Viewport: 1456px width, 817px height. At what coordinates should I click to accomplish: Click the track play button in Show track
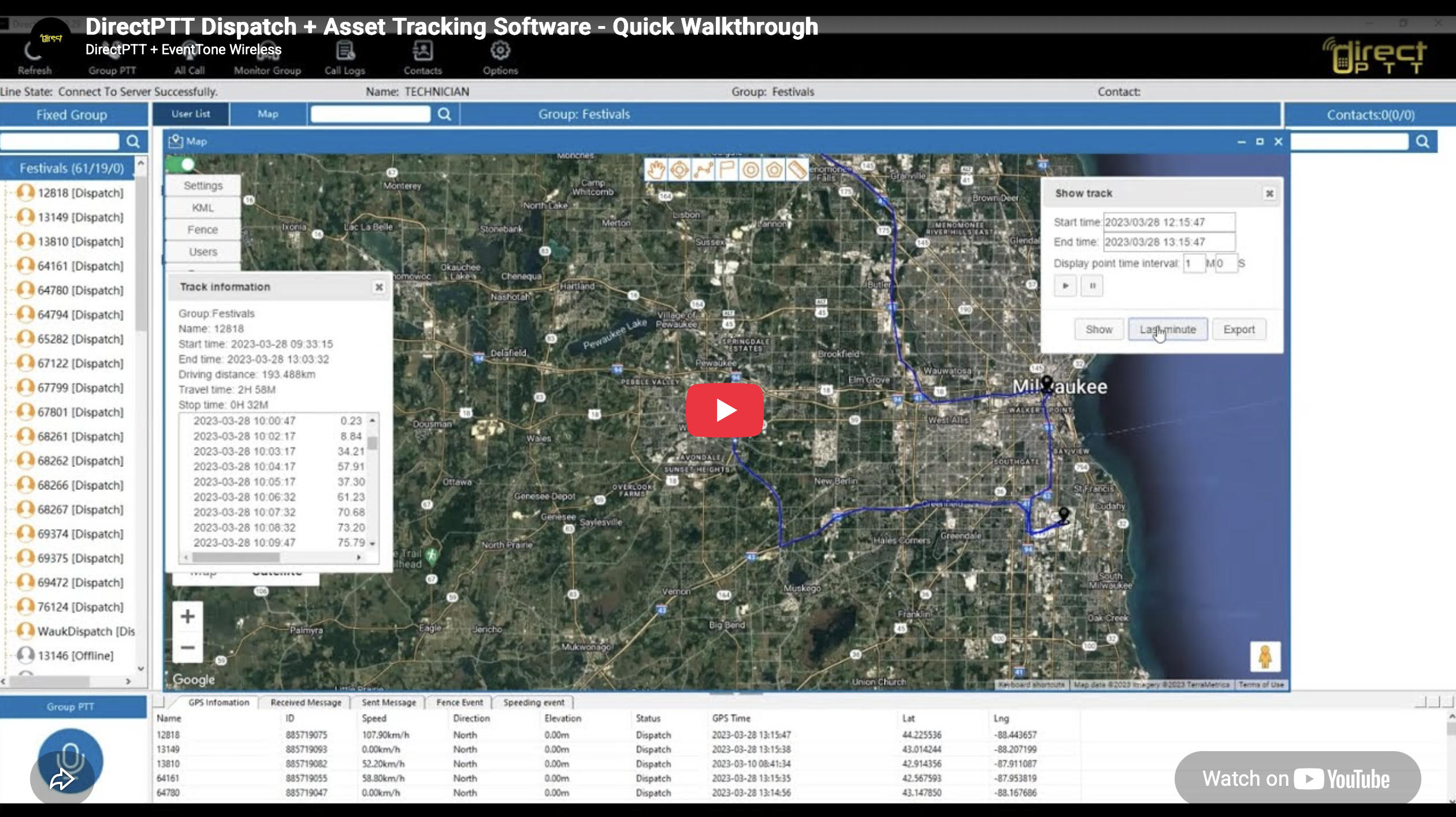coord(1065,286)
